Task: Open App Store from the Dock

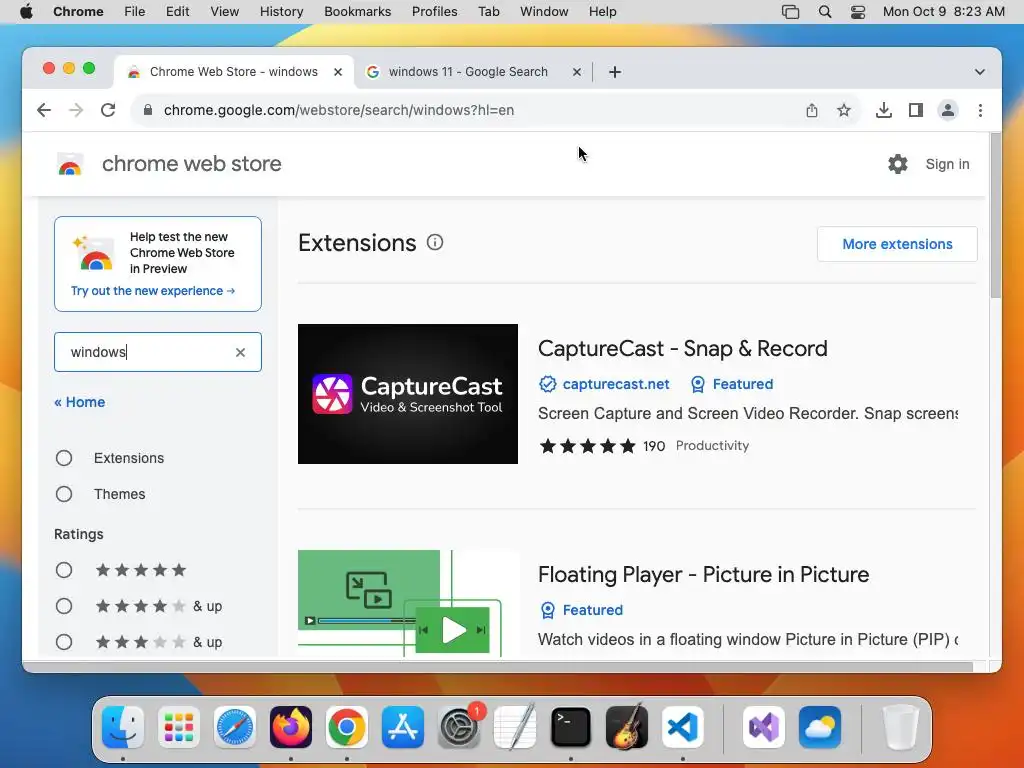Action: 403,727
